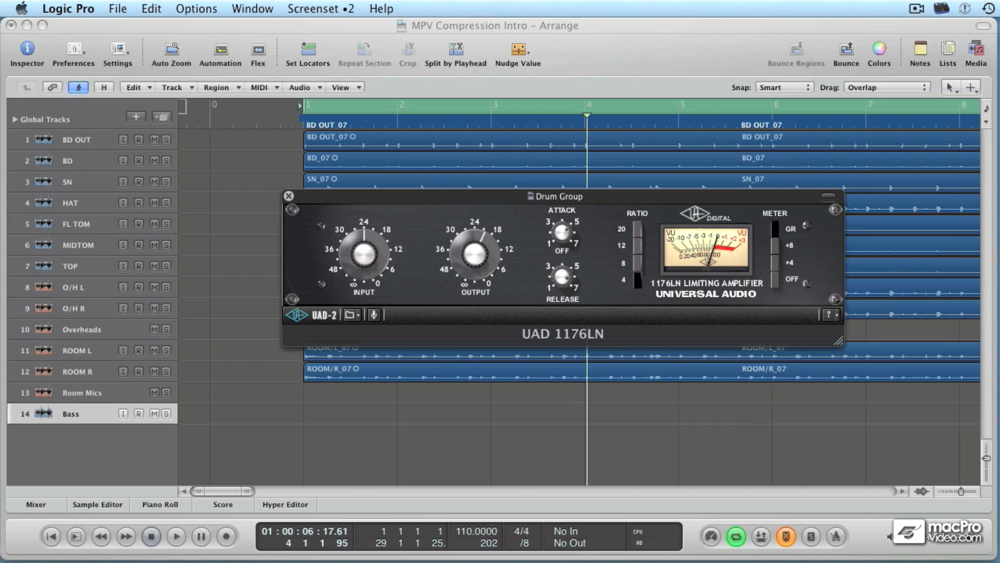Open Preferences from the toolbar

click(73, 54)
